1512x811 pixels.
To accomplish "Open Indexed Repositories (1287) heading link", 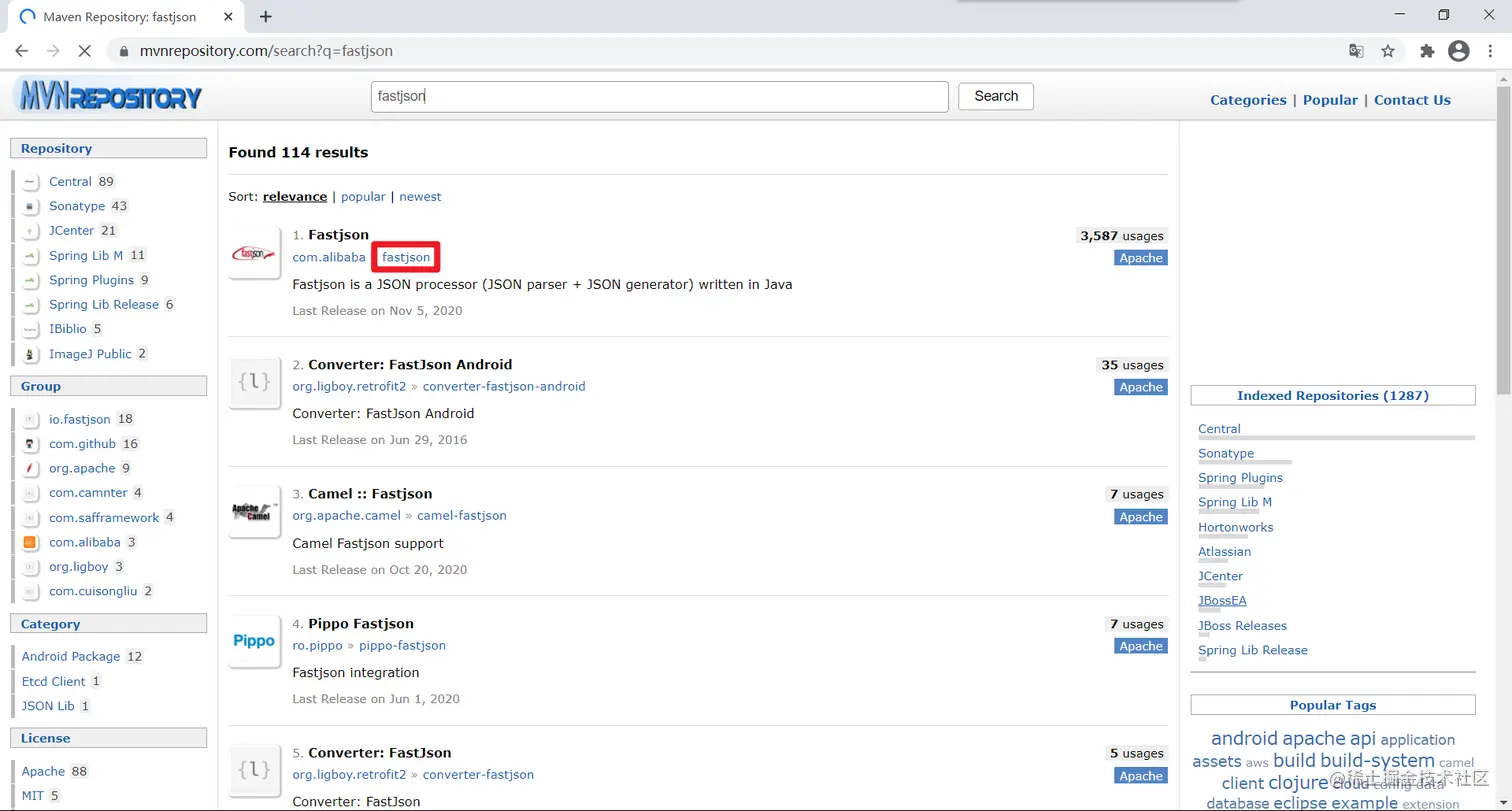I will point(1333,396).
